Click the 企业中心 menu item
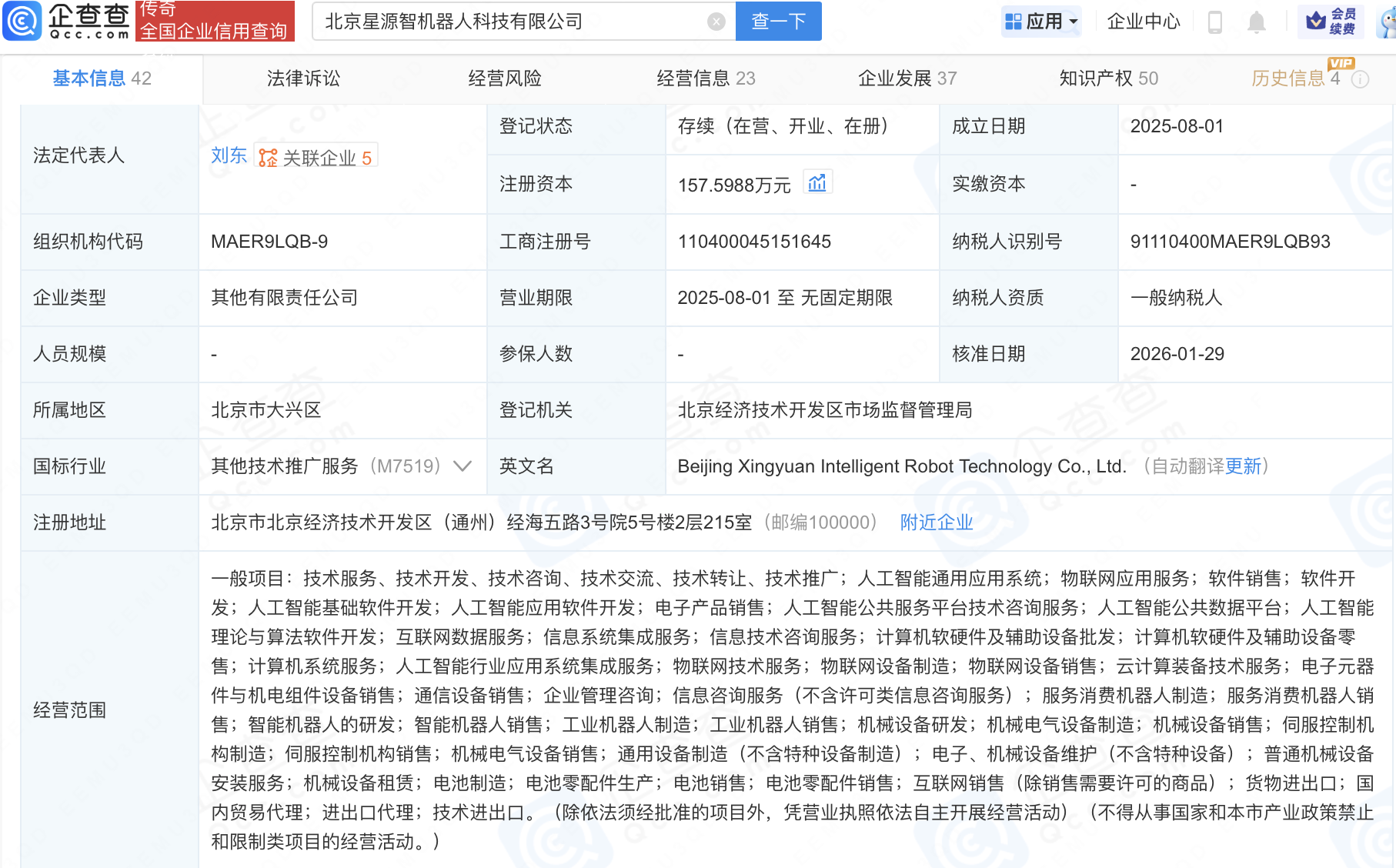Image resolution: width=1396 pixels, height=868 pixels. [x=1144, y=22]
